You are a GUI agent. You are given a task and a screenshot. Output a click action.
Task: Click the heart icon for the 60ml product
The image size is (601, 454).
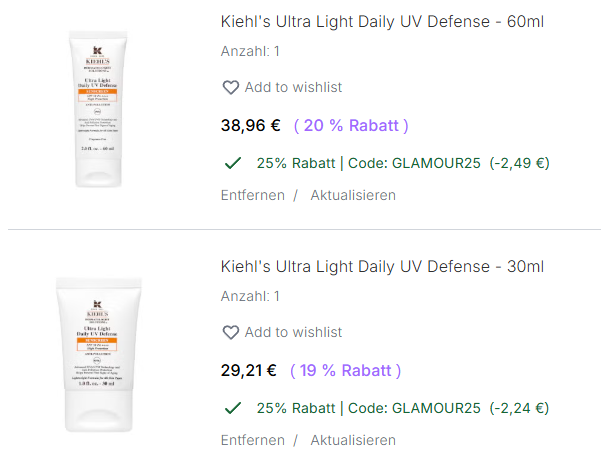(230, 88)
